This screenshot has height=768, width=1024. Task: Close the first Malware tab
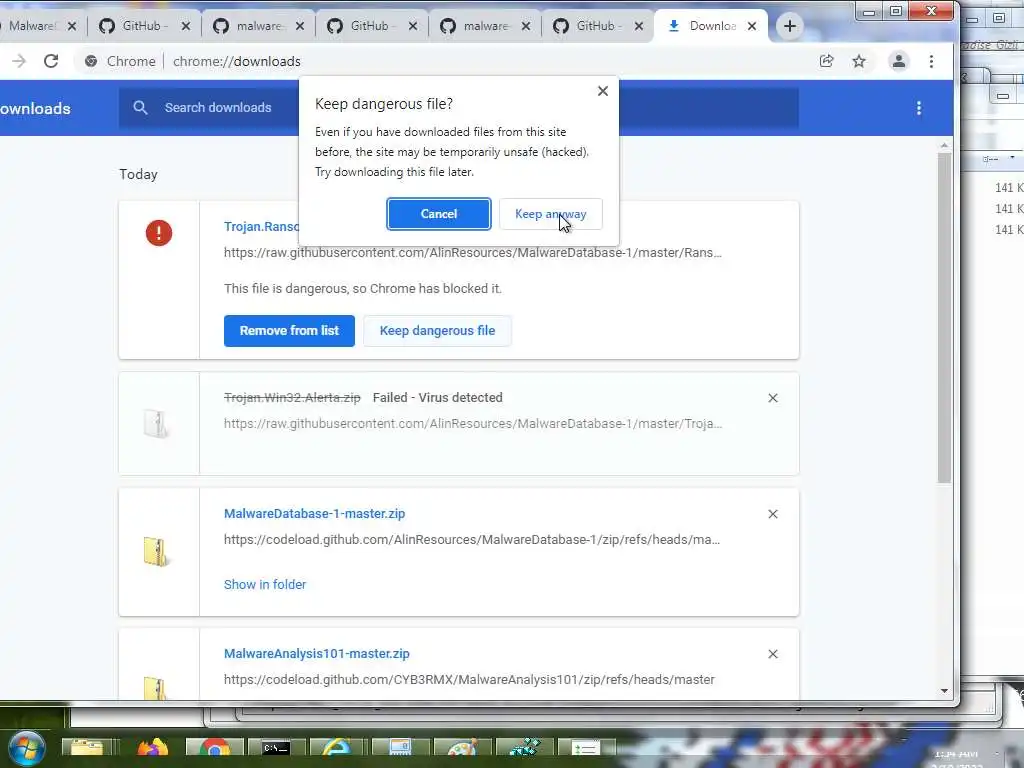pos(72,26)
